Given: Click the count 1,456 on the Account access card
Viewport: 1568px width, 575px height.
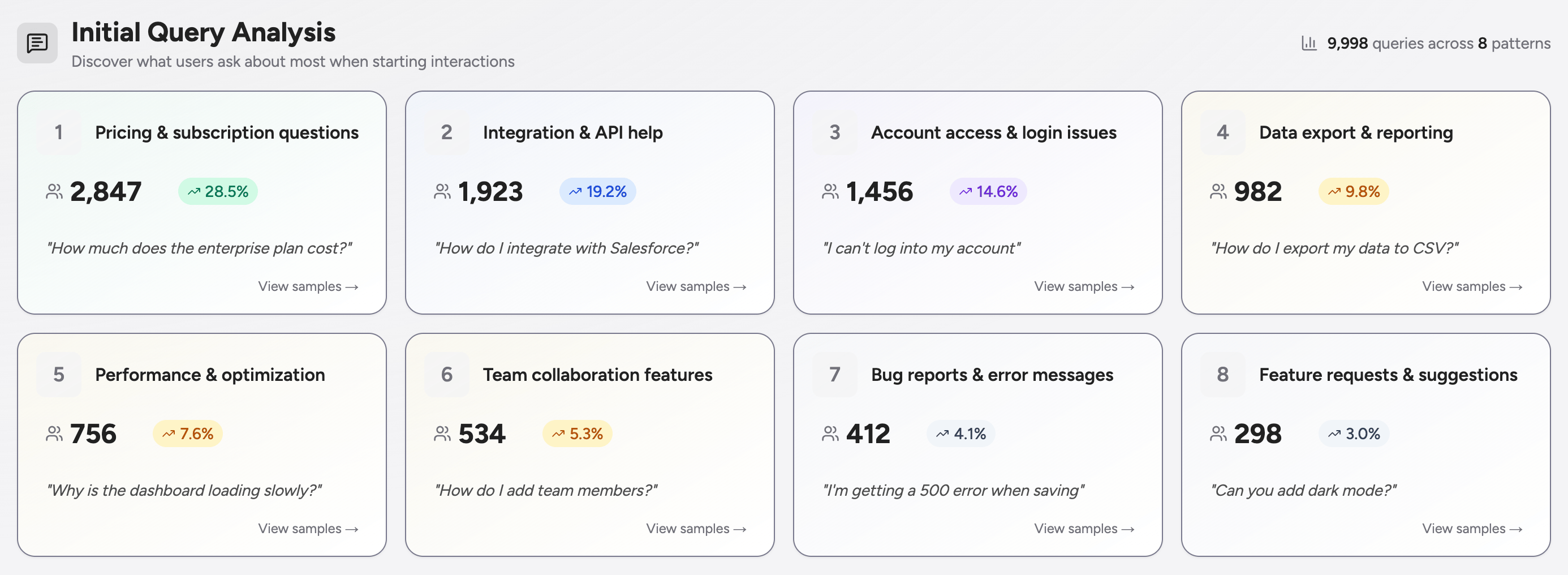Looking at the screenshot, I should click(880, 192).
